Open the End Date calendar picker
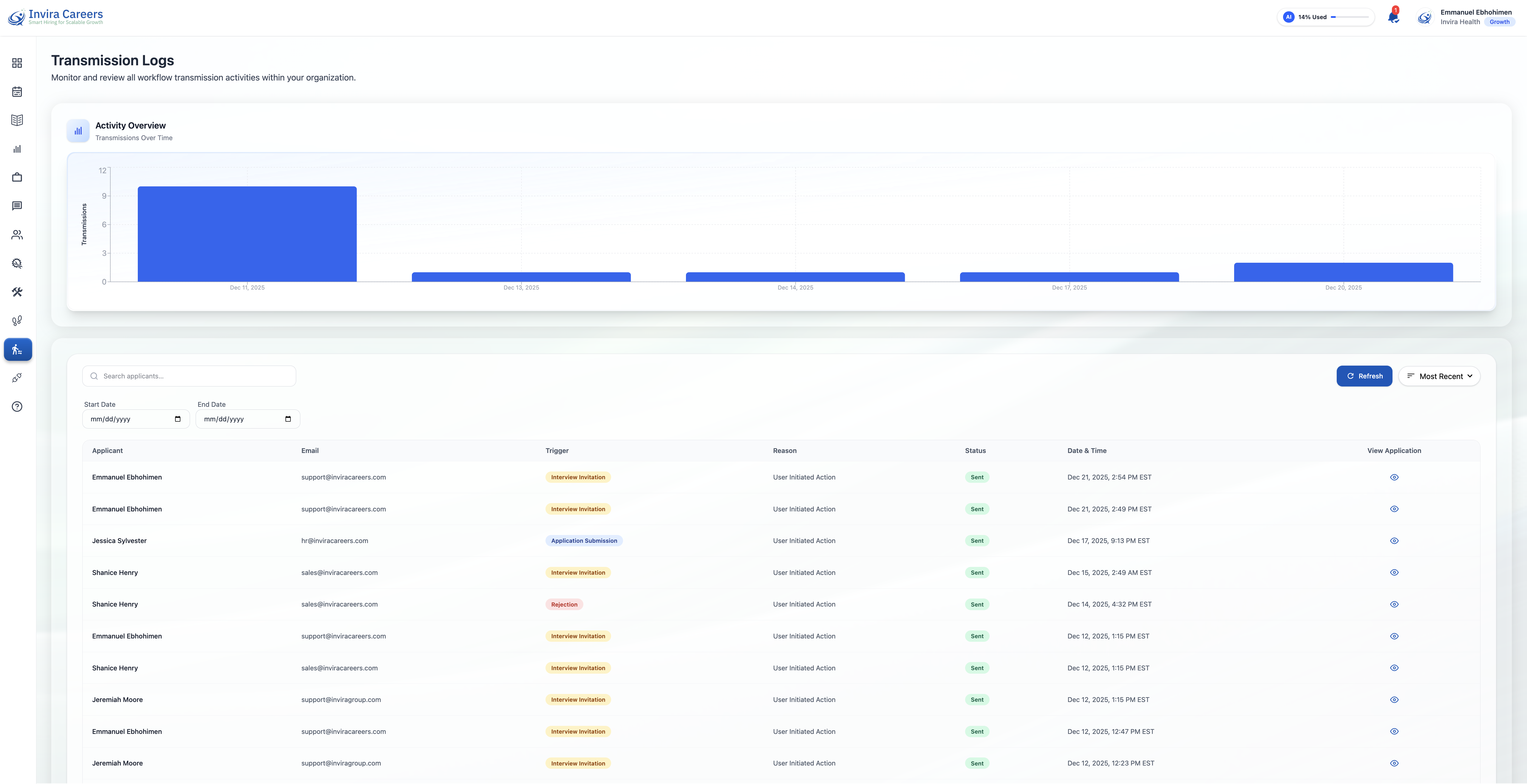Image resolution: width=1527 pixels, height=784 pixels. [288, 419]
